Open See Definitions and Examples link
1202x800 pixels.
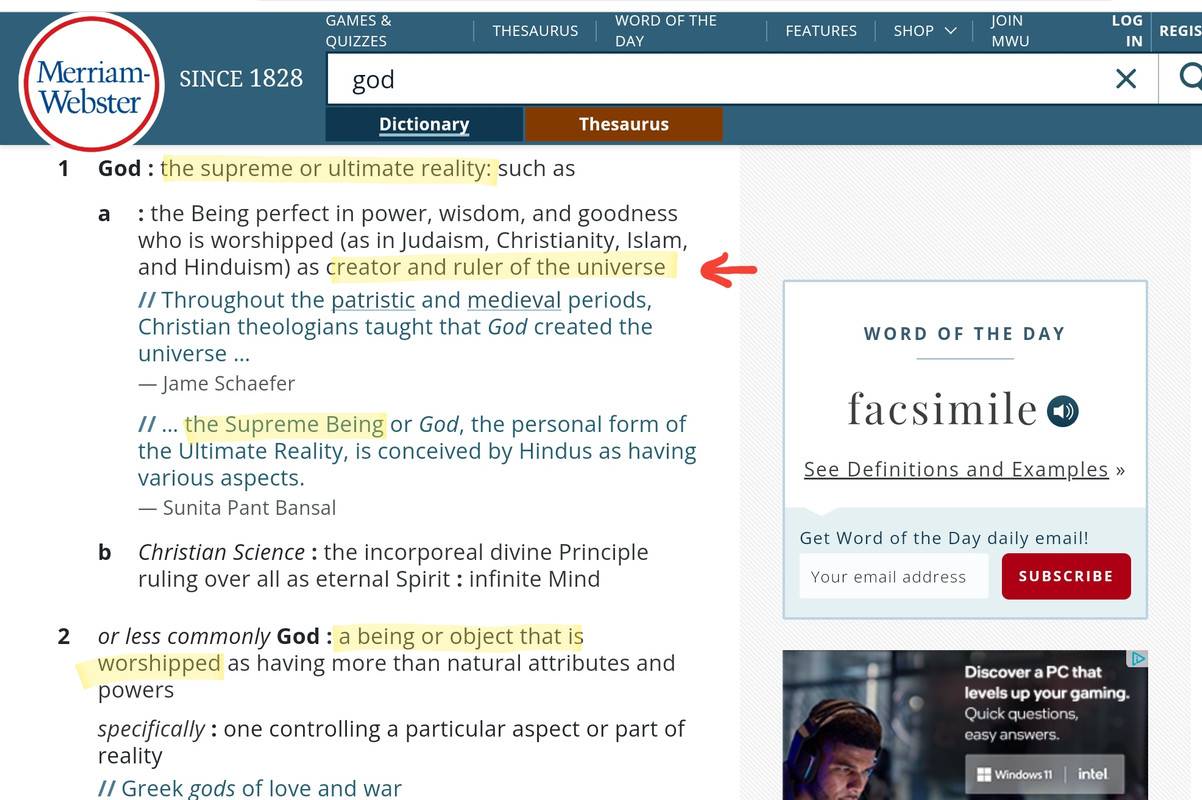coord(956,469)
